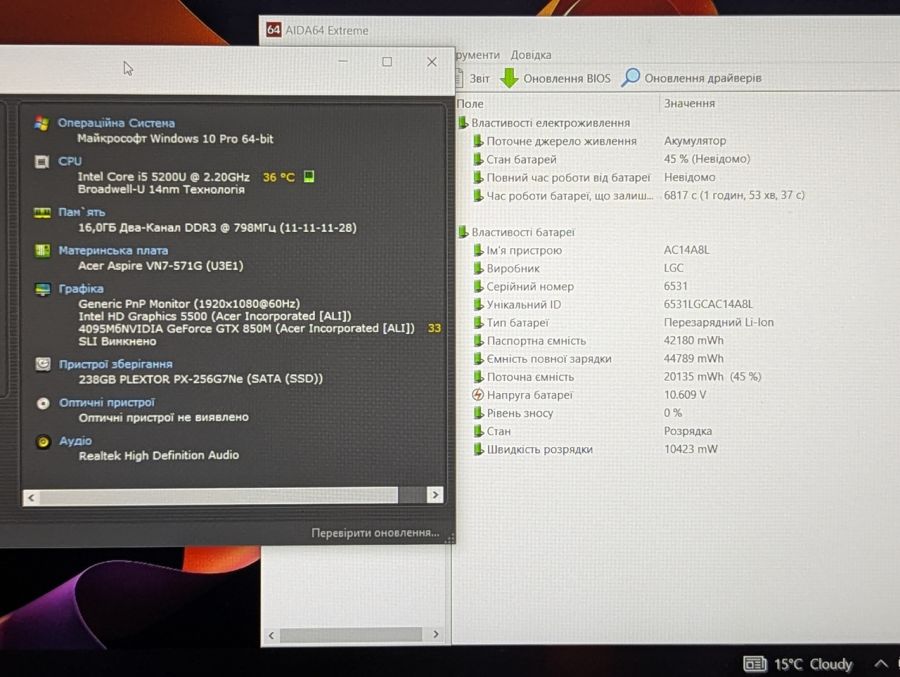Open the Графіка section link
Viewport: 900px width, 677px height.
pos(81,289)
